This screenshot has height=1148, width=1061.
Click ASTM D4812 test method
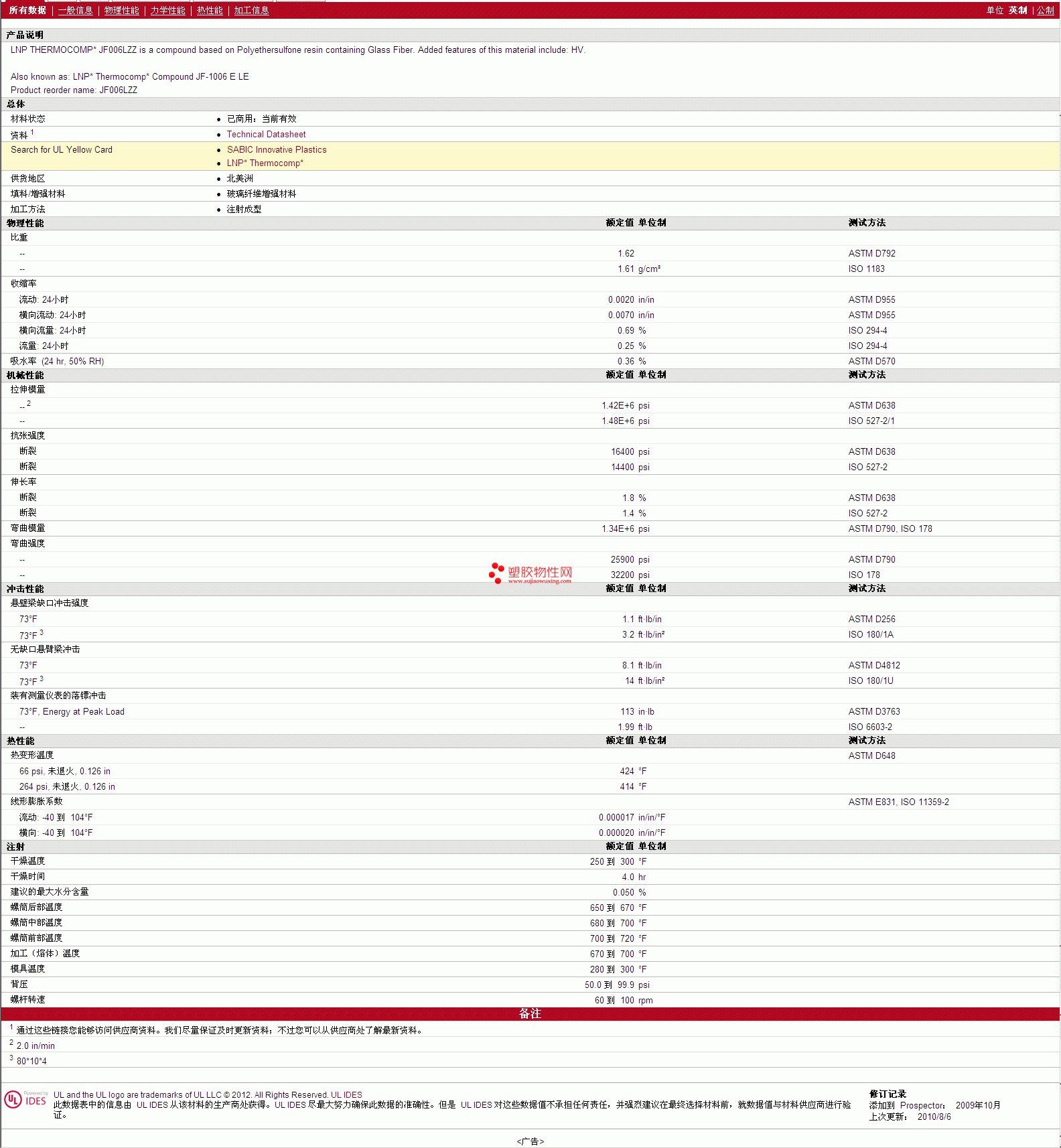(x=874, y=665)
